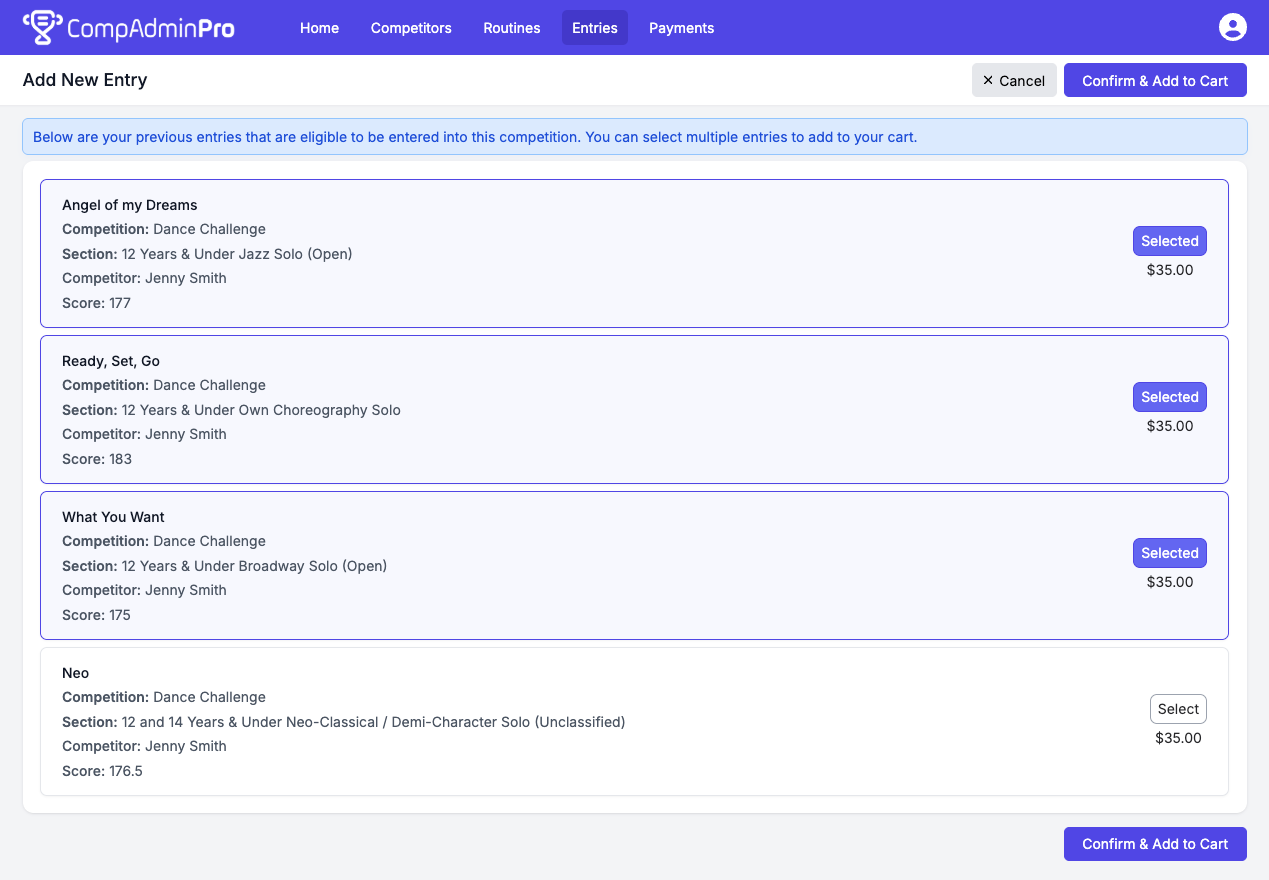Deselect the Angel of my Dreams entry
This screenshot has height=880, width=1269.
pyautogui.click(x=1169, y=241)
